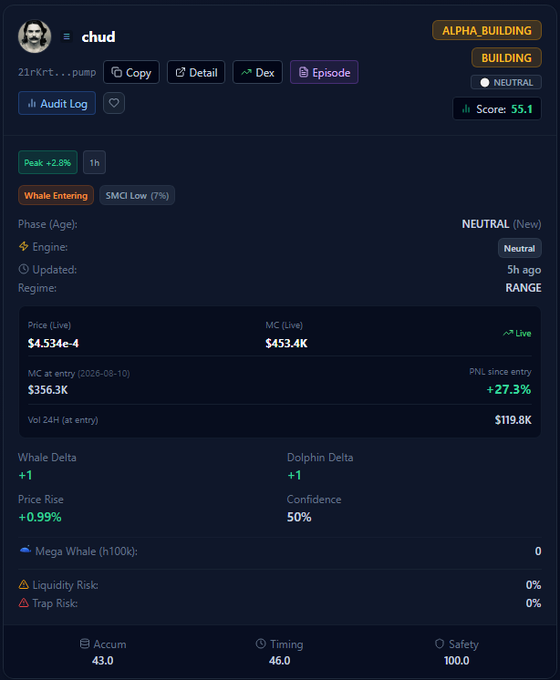Viewport: 560px width, 680px height.
Task: Click the Safety shield icon
Action: 439,644
